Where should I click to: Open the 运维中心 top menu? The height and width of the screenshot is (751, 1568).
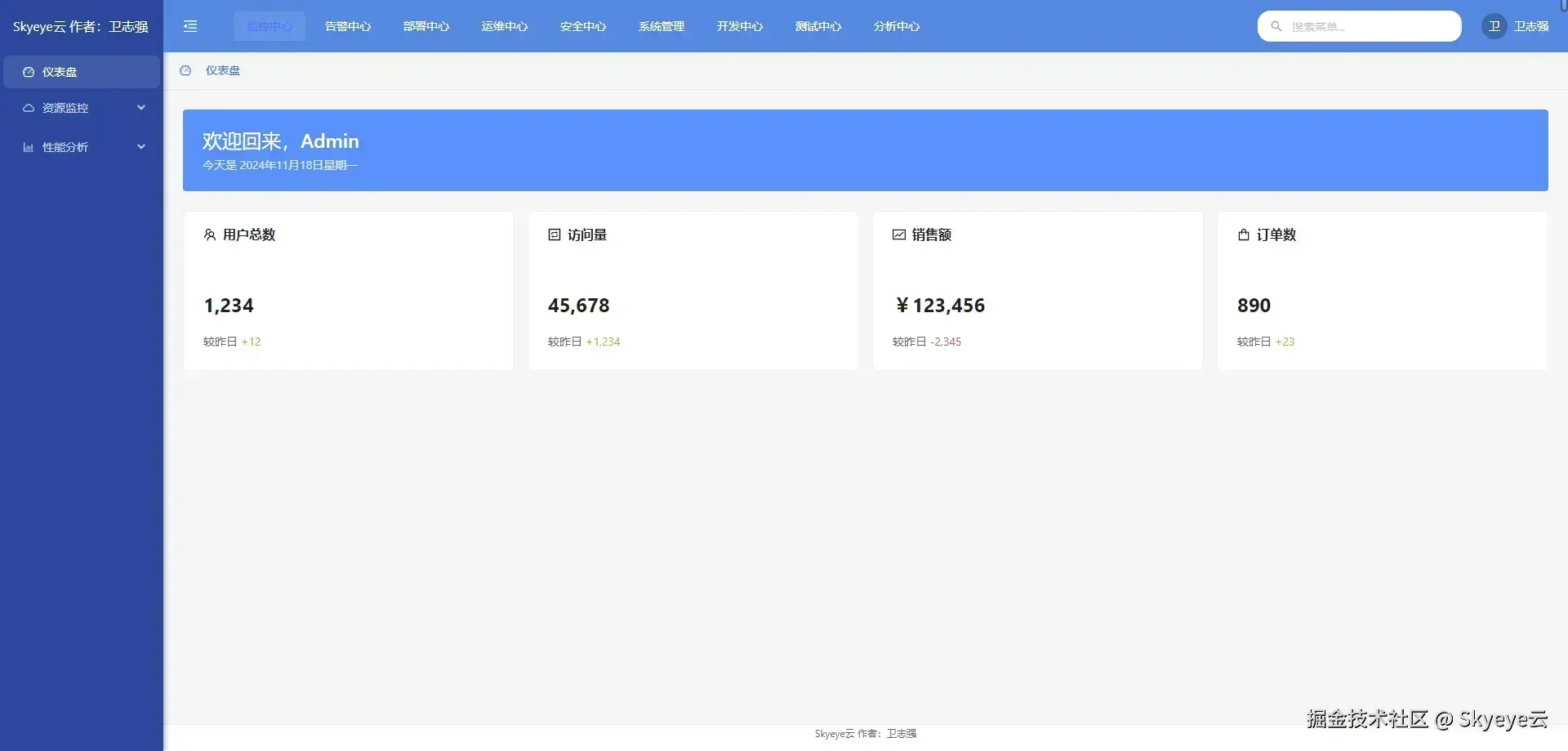(x=505, y=26)
